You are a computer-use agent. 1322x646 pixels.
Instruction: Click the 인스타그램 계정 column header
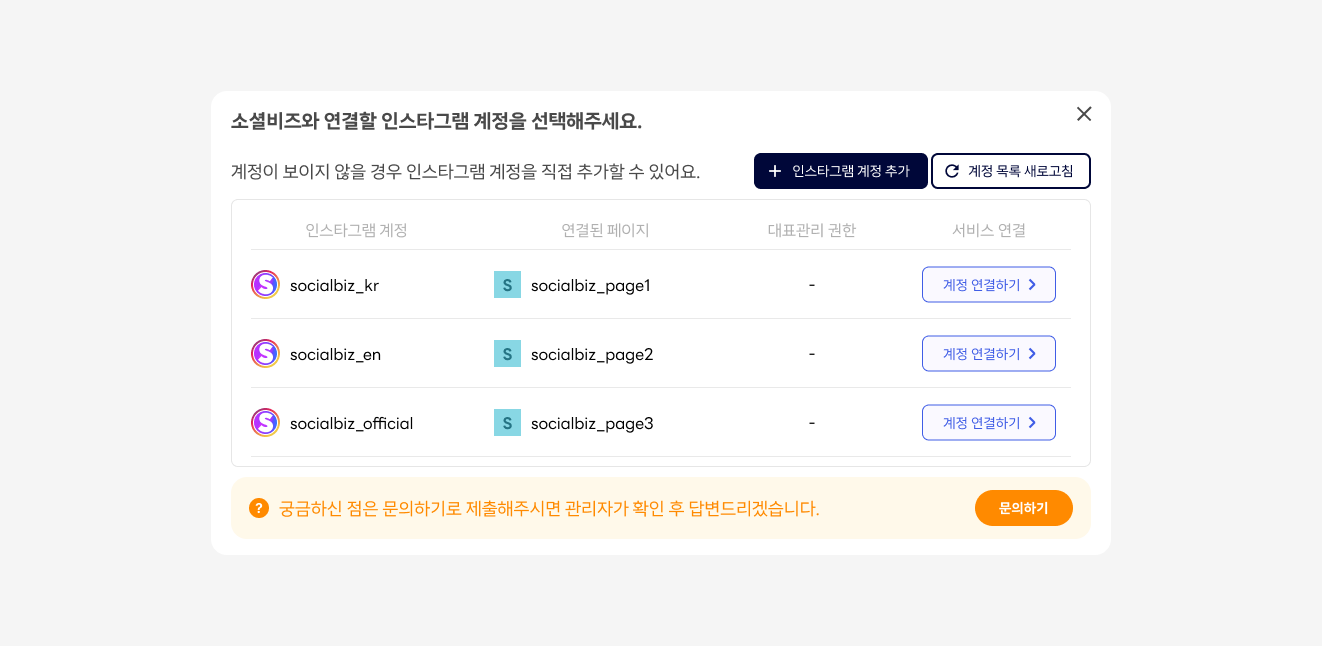pos(356,230)
